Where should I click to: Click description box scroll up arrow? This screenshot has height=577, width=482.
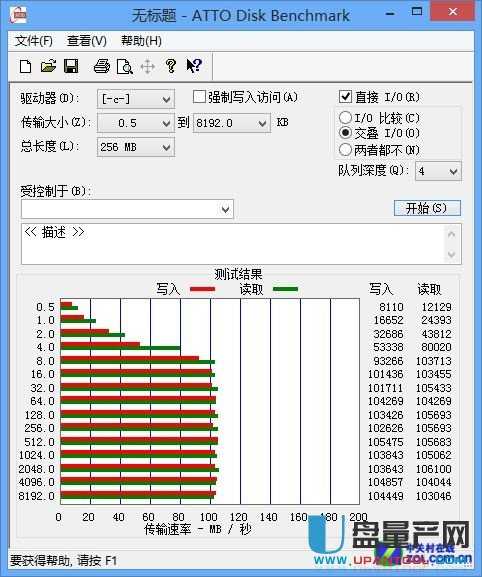tap(452, 234)
